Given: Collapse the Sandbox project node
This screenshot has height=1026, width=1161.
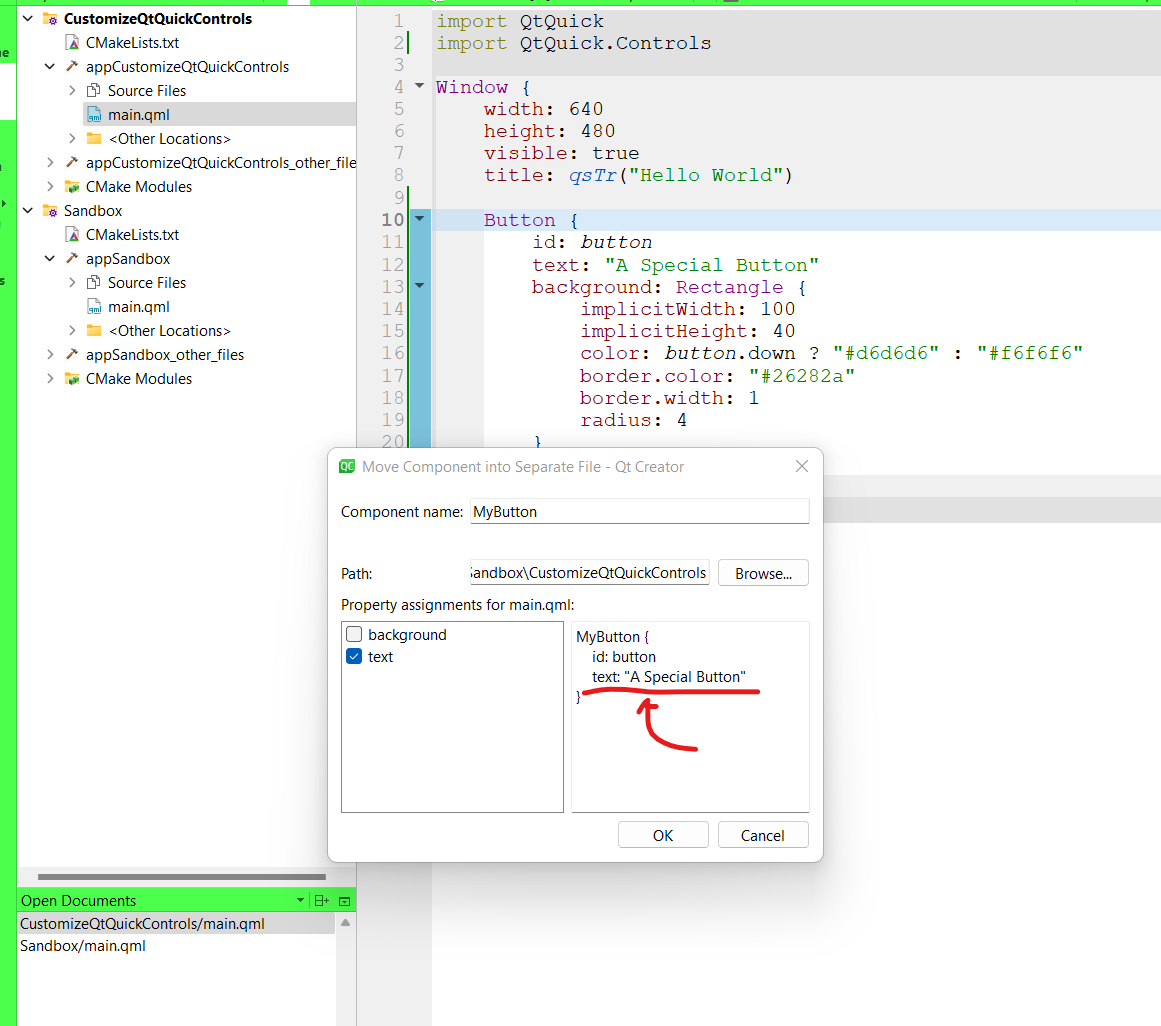Looking at the screenshot, I should pyautogui.click(x=28, y=211).
